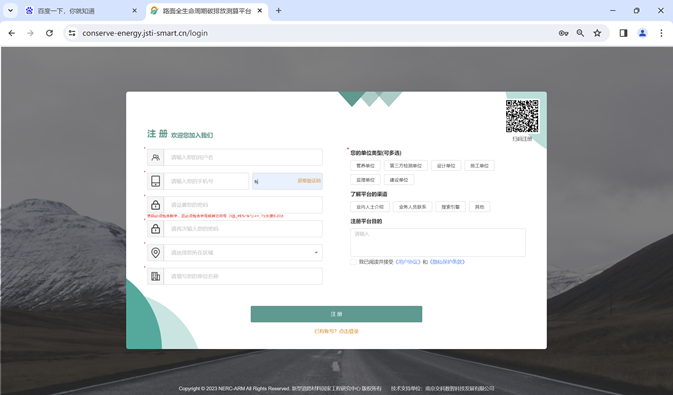673x395 pixels.
Task: Choose the 搜索引擎 channel option
Action: pyautogui.click(x=450, y=207)
